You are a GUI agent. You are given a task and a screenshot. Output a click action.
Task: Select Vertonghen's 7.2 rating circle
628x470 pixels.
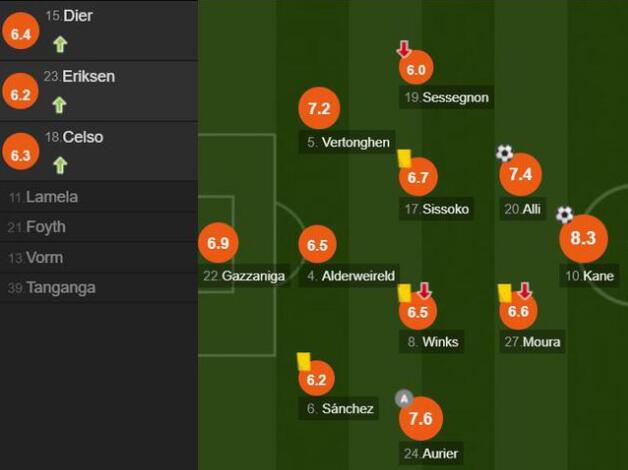[x=319, y=108]
